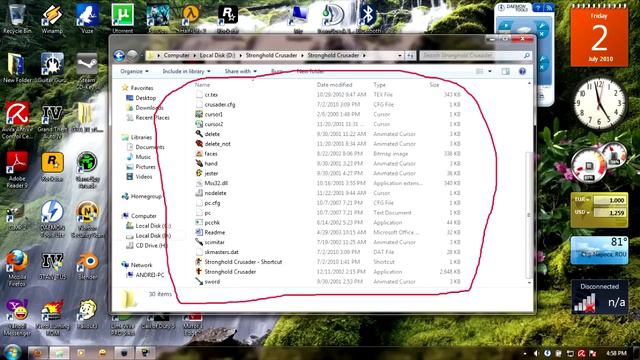
Task: Sort by Size column header
Action: [x=434, y=85]
